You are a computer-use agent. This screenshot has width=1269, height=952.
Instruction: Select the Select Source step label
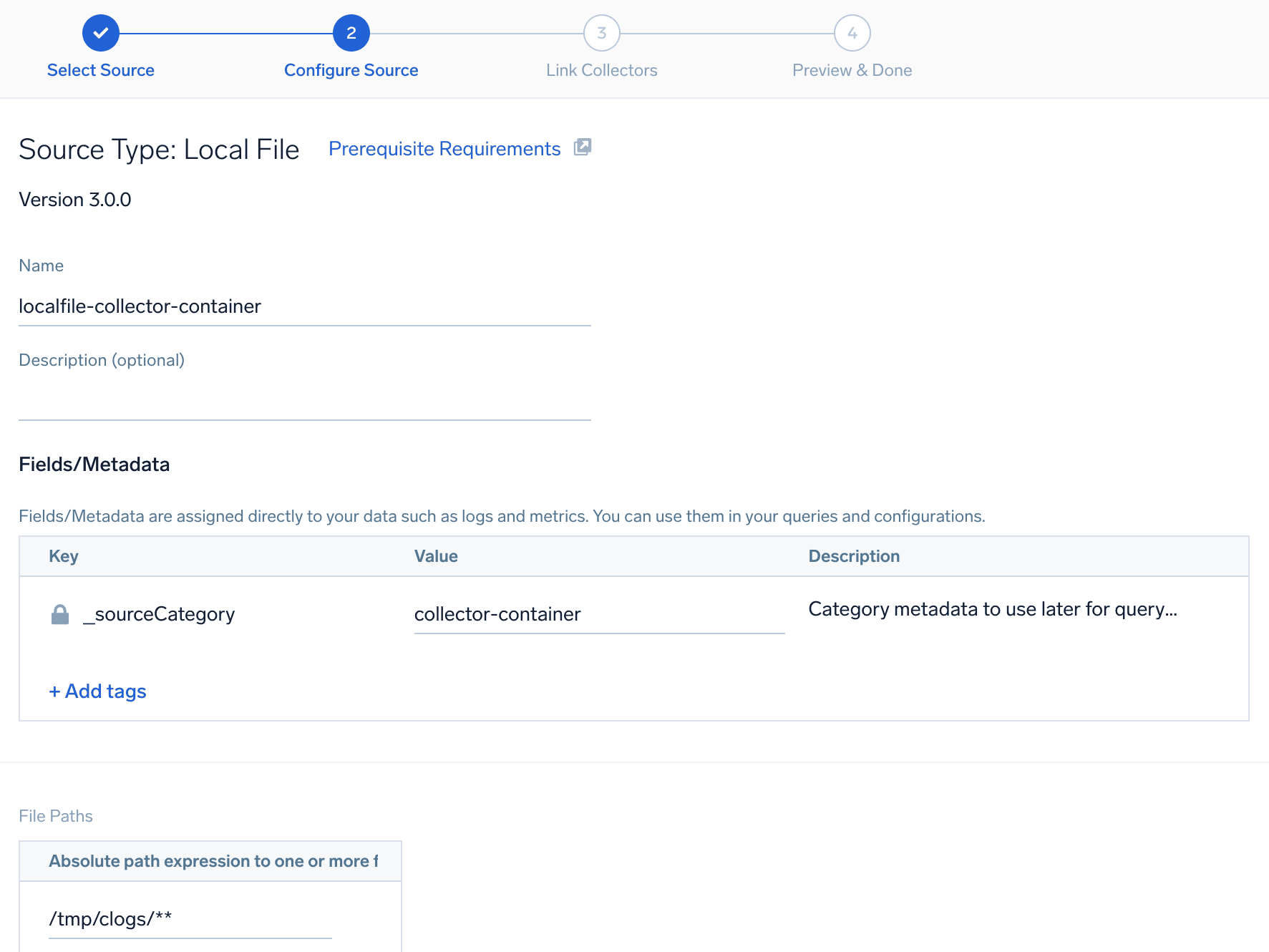(100, 69)
